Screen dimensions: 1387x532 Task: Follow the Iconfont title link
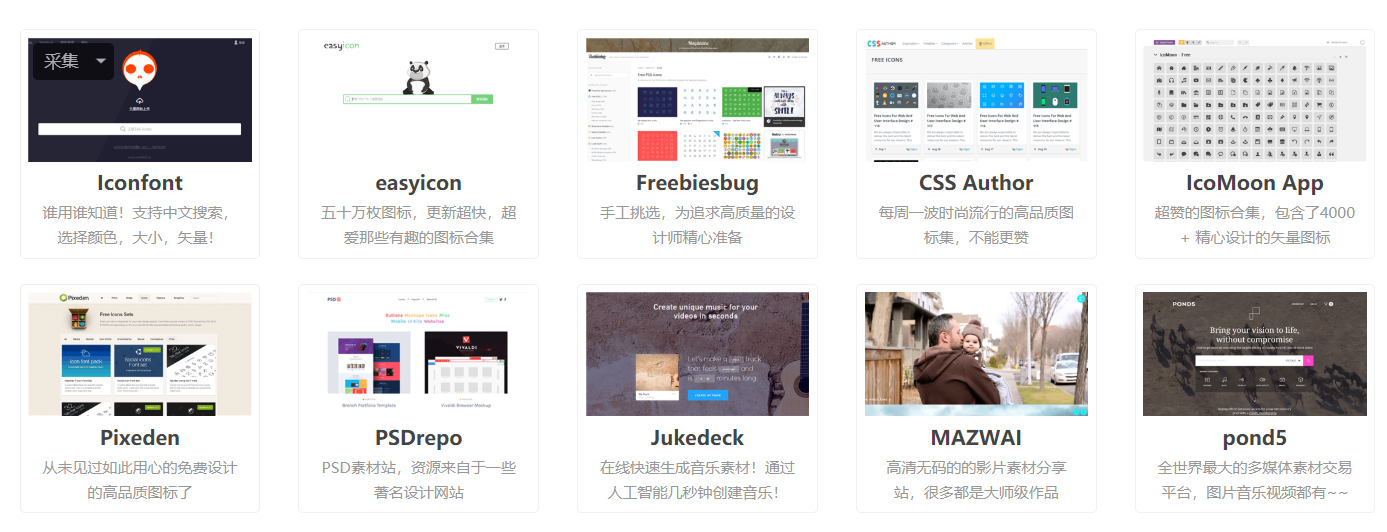click(x=140, y=183)
